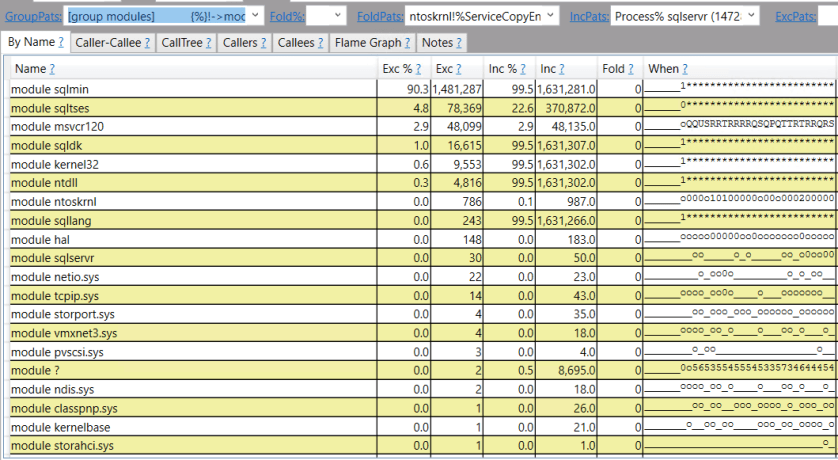The height and width of the screenshot is (460, 838).
Task: Expand the IncPats dropdown arrow
Action: [751, 15]
